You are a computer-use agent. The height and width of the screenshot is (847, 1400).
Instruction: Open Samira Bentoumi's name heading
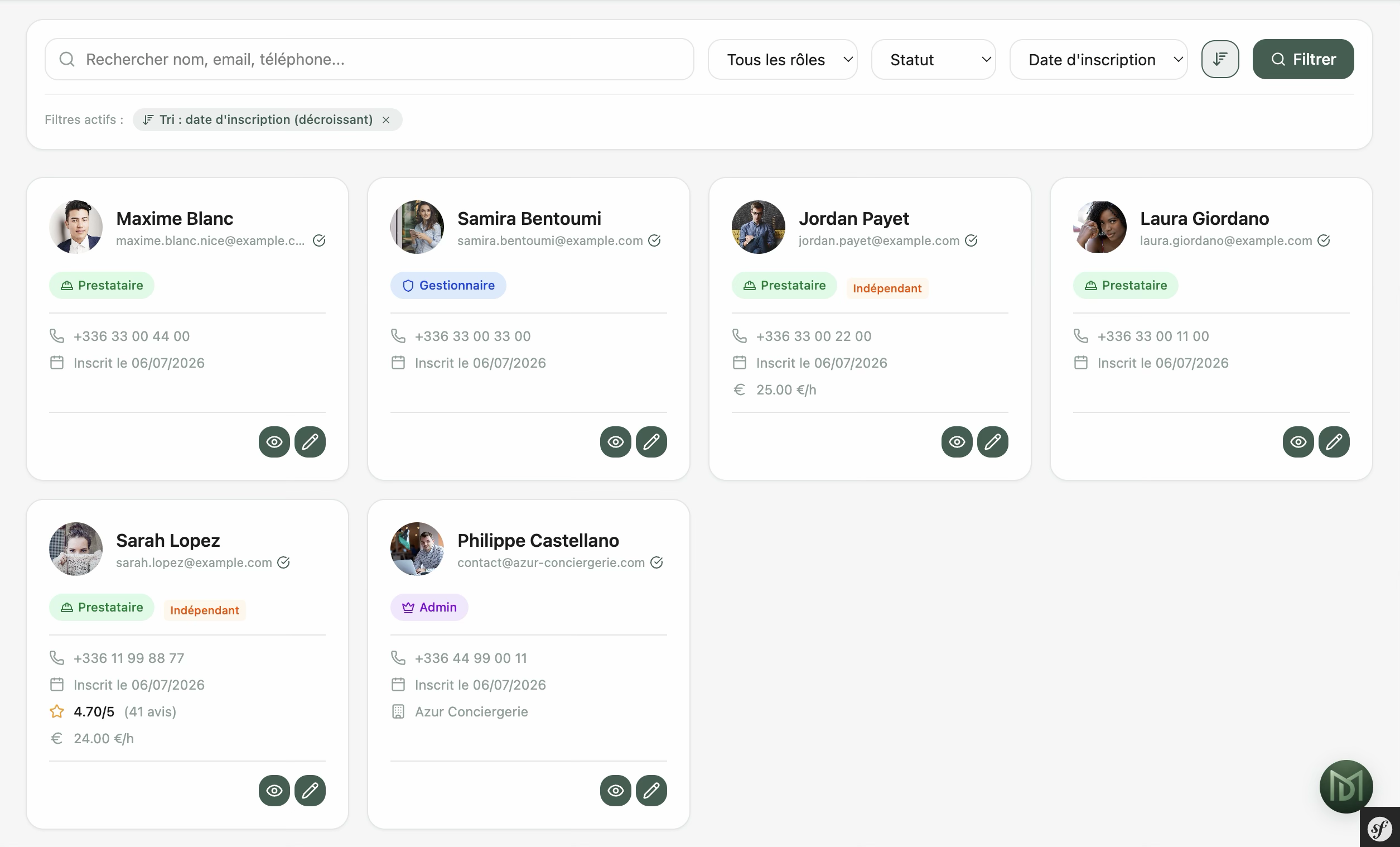click(529, 218)
